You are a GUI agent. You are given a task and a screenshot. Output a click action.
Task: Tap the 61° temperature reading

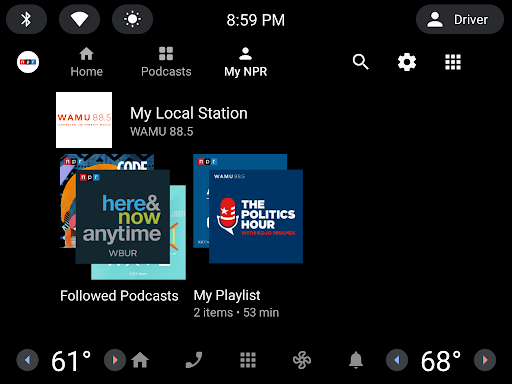click(71, 361)
